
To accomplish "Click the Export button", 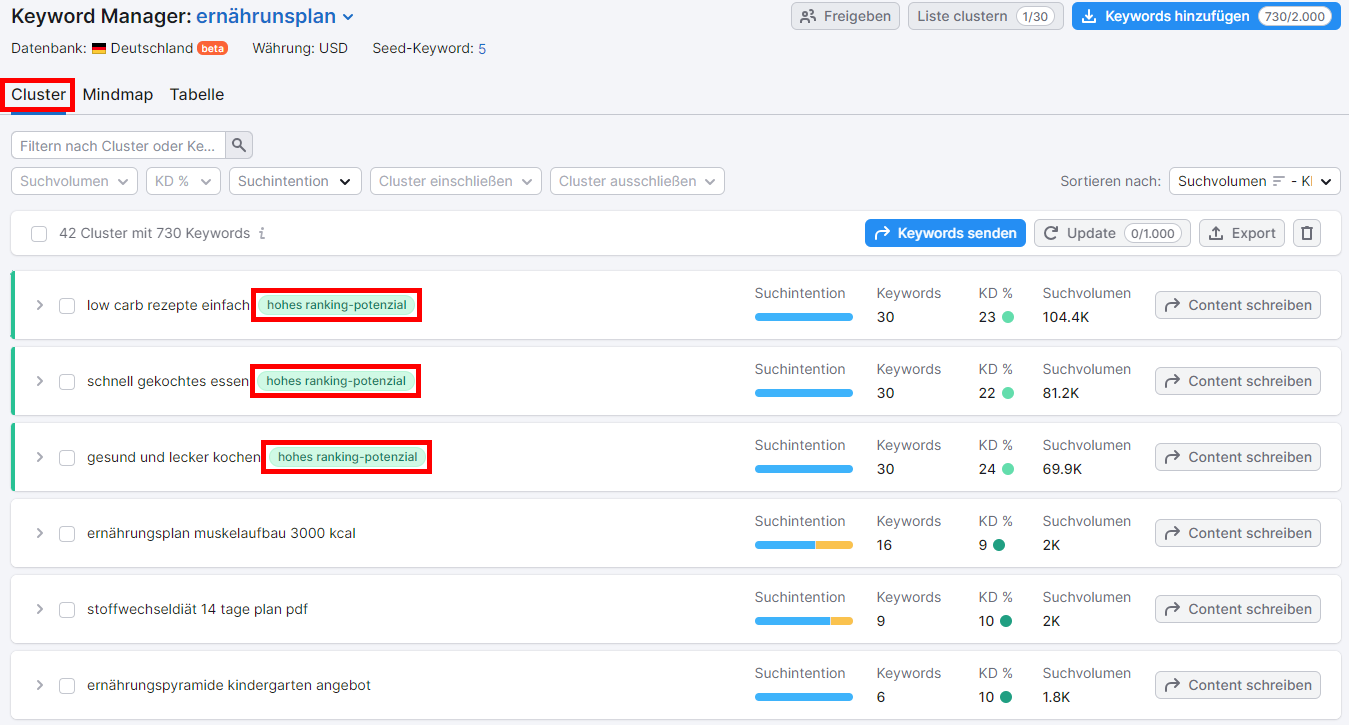I will 1242,233.
